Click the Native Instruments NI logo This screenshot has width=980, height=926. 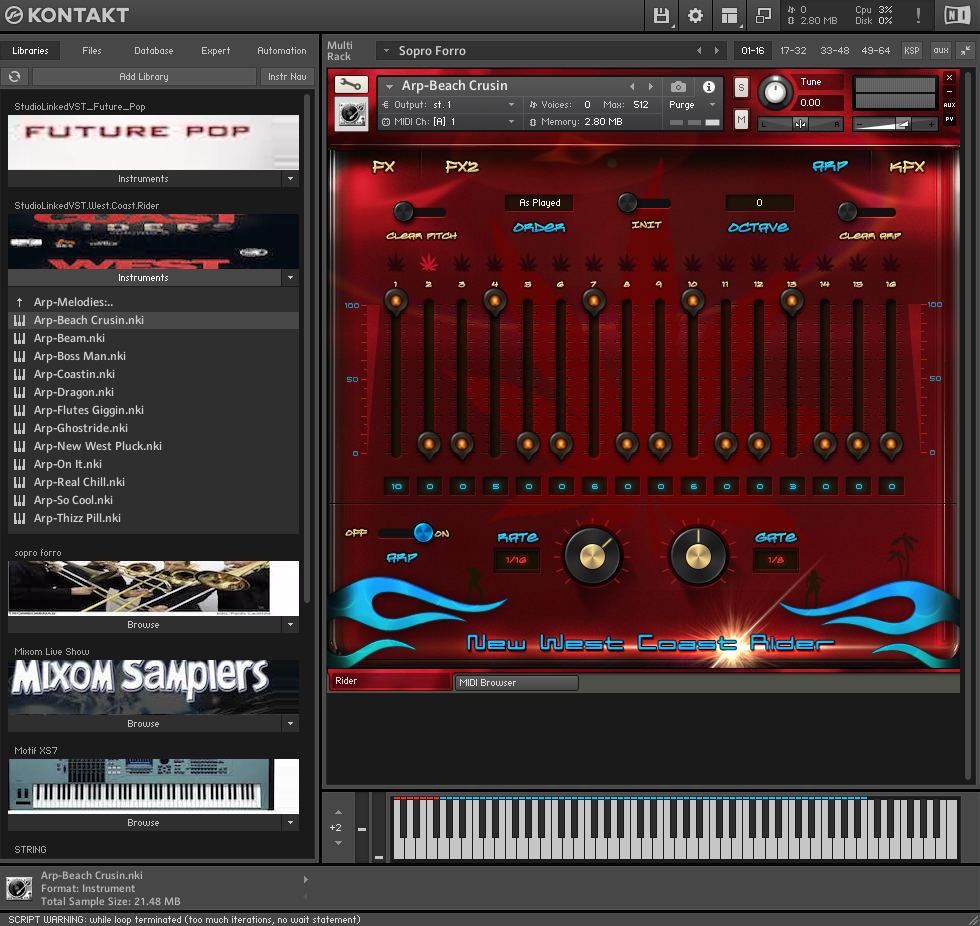point(957,16)
